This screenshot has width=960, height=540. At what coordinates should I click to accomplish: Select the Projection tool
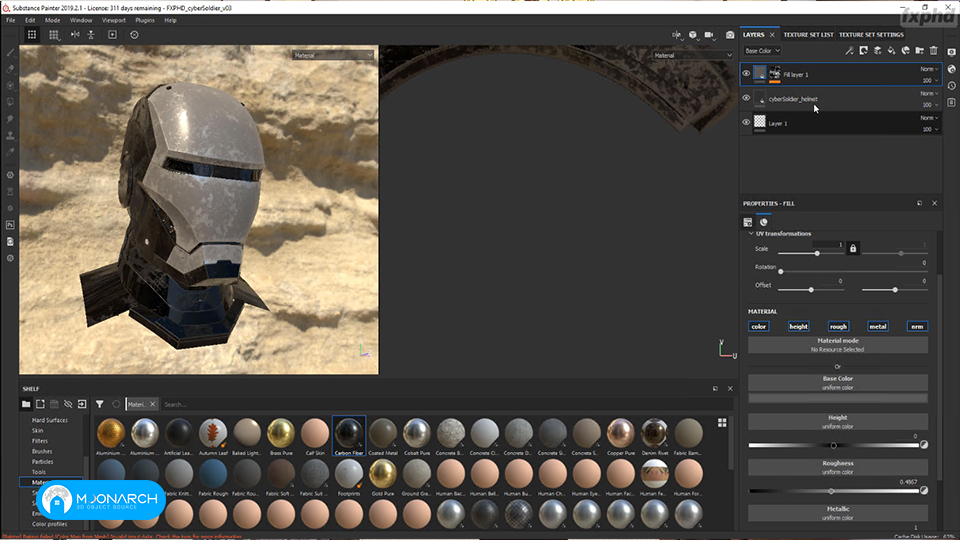tap(10, 86)
